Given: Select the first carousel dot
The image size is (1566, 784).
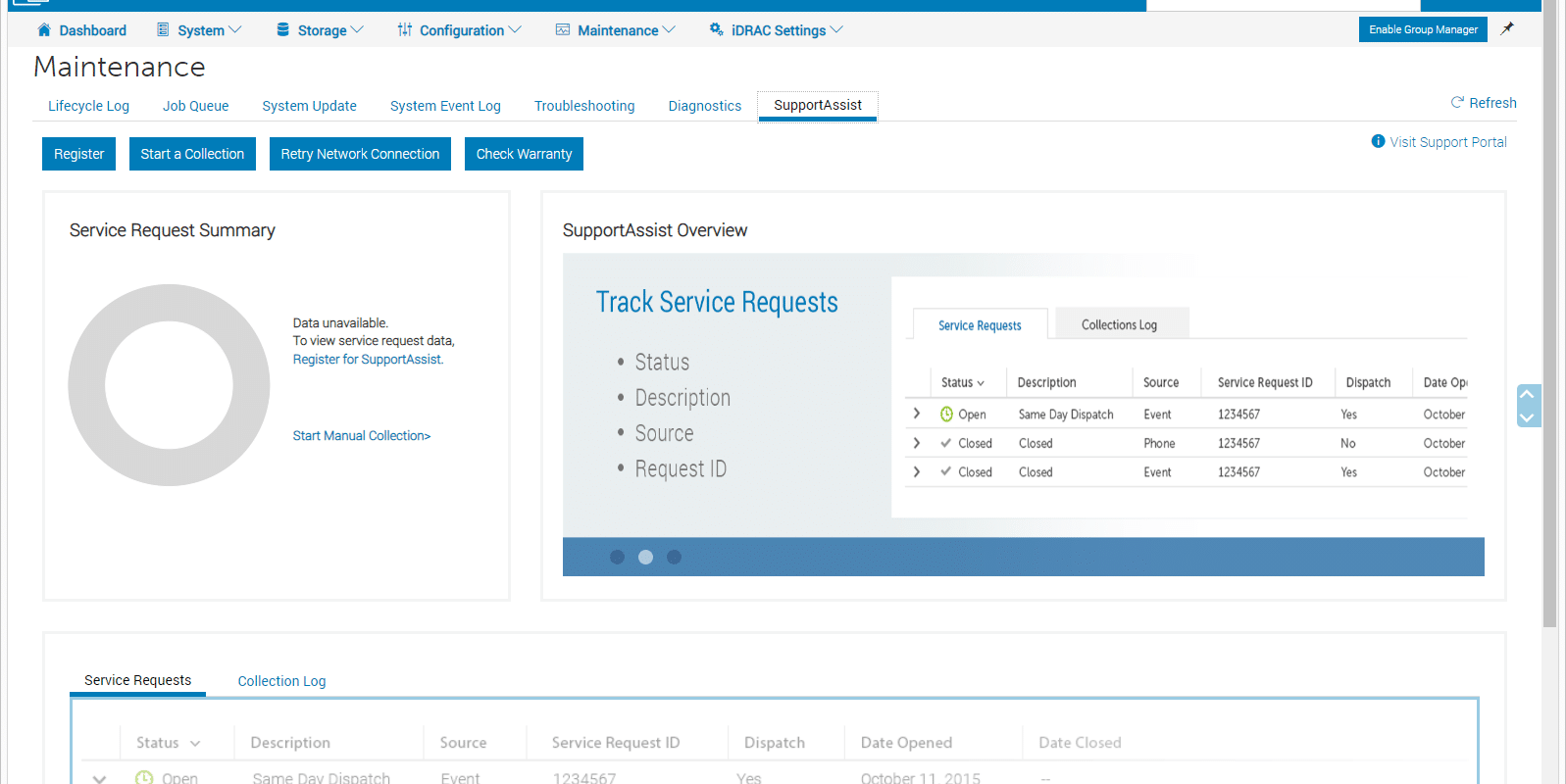Looking at the screenshot, I should (x=617, y=557).
